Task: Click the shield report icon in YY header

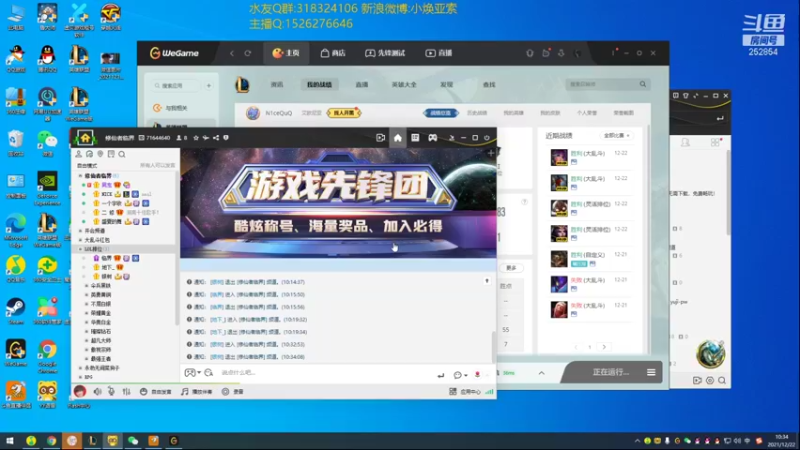Action: point(226,138)
